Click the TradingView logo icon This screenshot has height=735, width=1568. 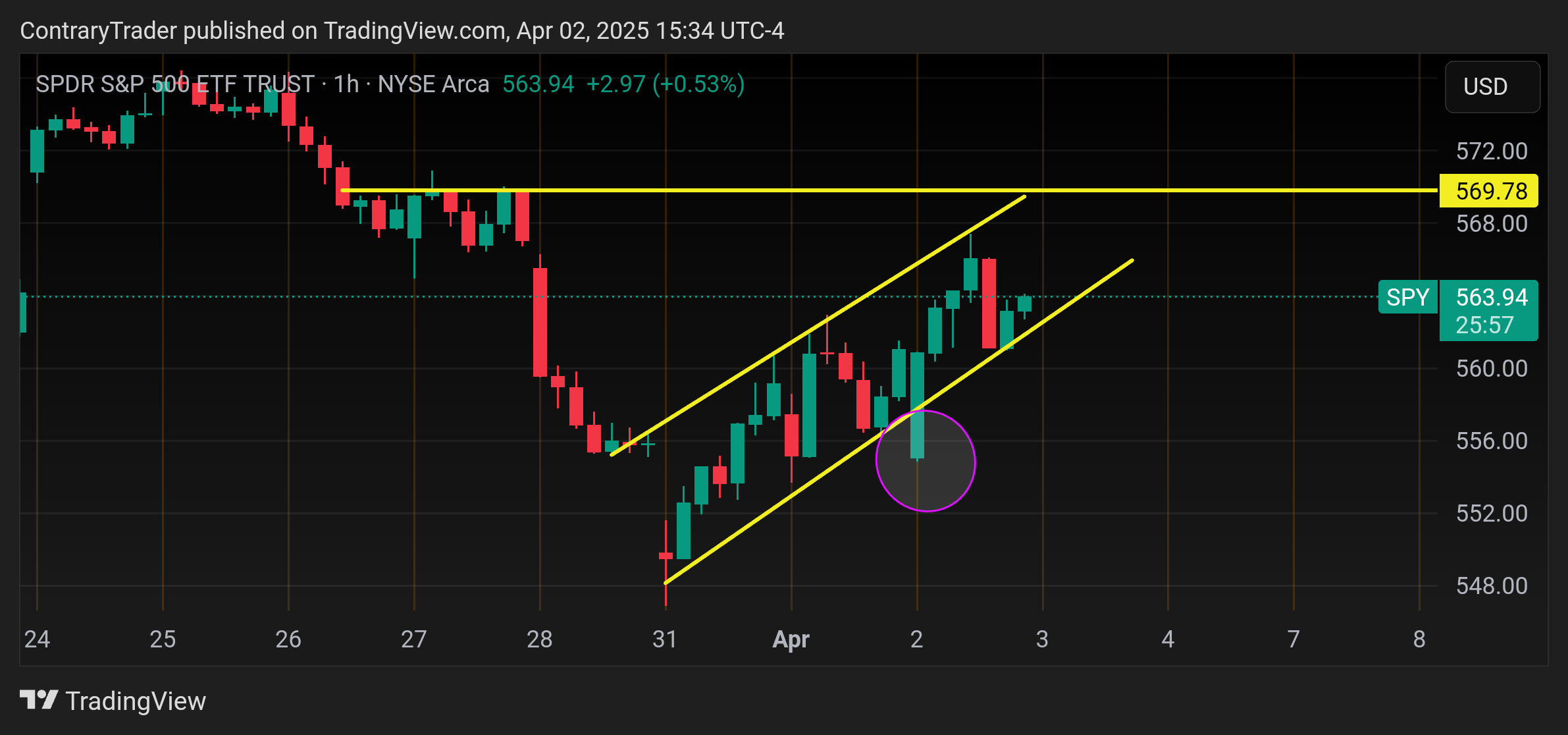(x=39, y=700)
